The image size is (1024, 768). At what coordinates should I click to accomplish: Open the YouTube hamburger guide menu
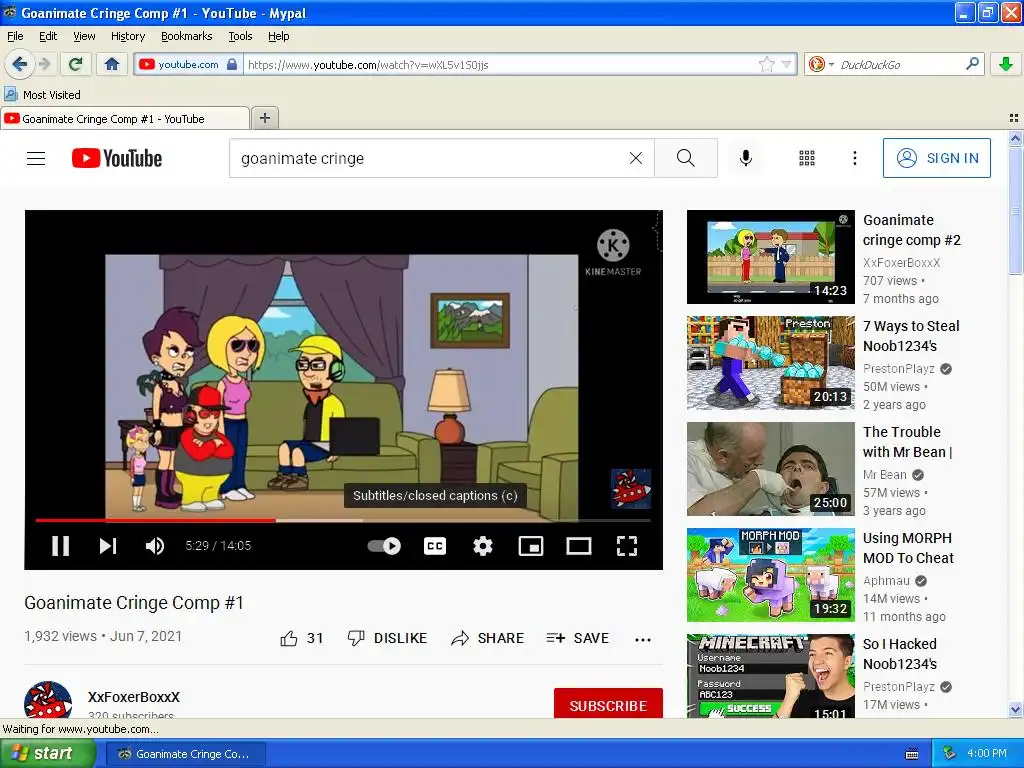36,159
